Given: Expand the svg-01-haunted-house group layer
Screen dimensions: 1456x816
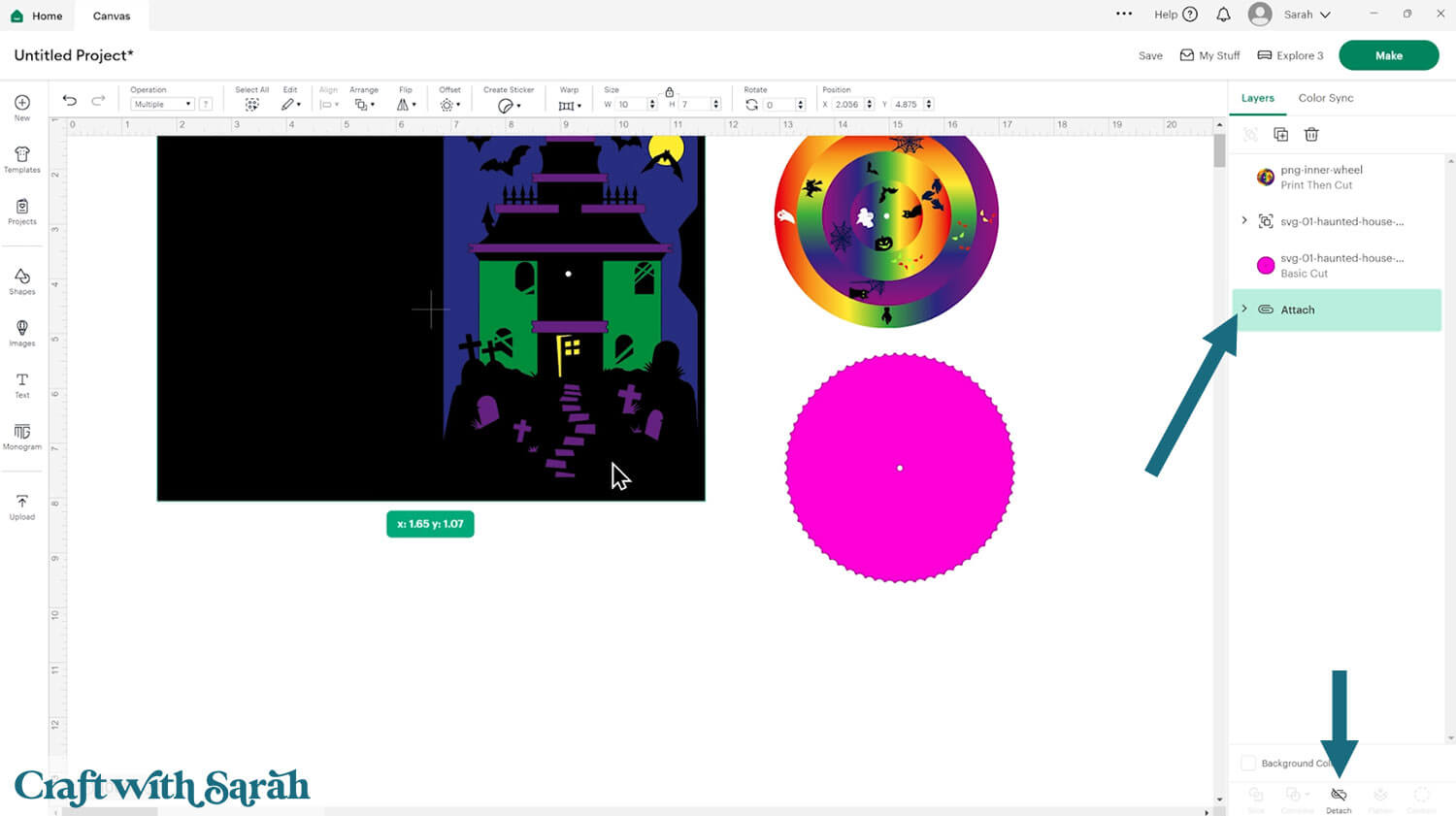Looking at the screenshot, I should [1244, 221].
